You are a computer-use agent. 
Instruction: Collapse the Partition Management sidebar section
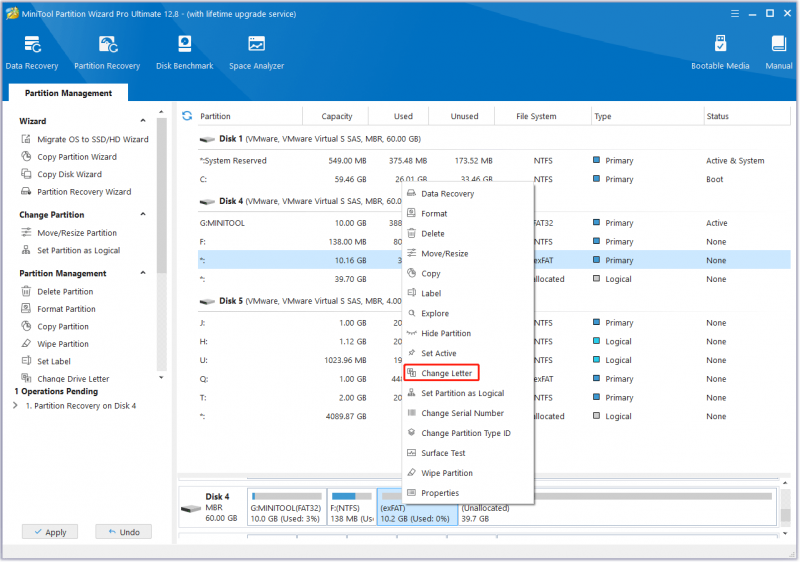tap(143, 273)
